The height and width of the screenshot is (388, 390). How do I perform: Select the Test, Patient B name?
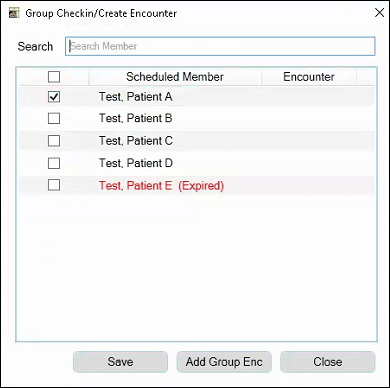pos(136,118)
